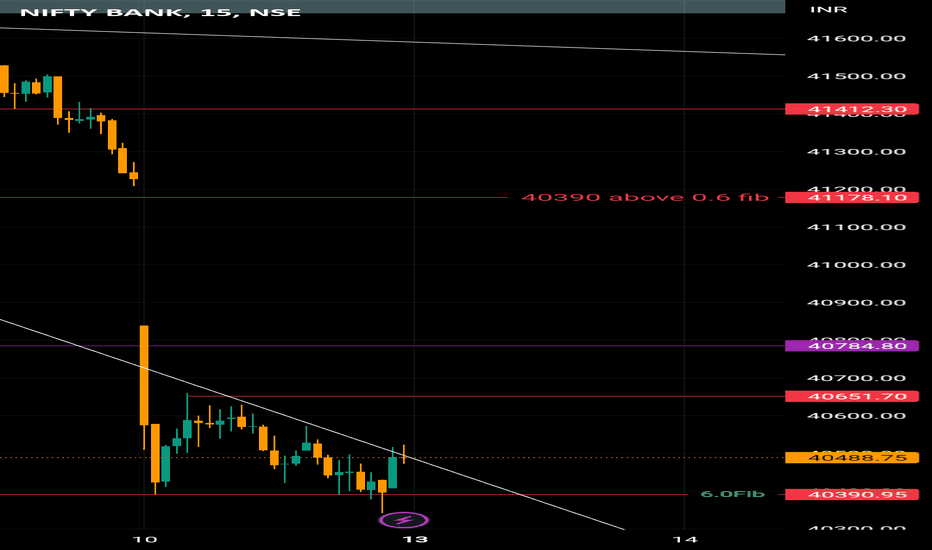This screenshot has height=550, width=932.
Task: Click the 40700.00 price axis tick
Action: coord(856,378)
